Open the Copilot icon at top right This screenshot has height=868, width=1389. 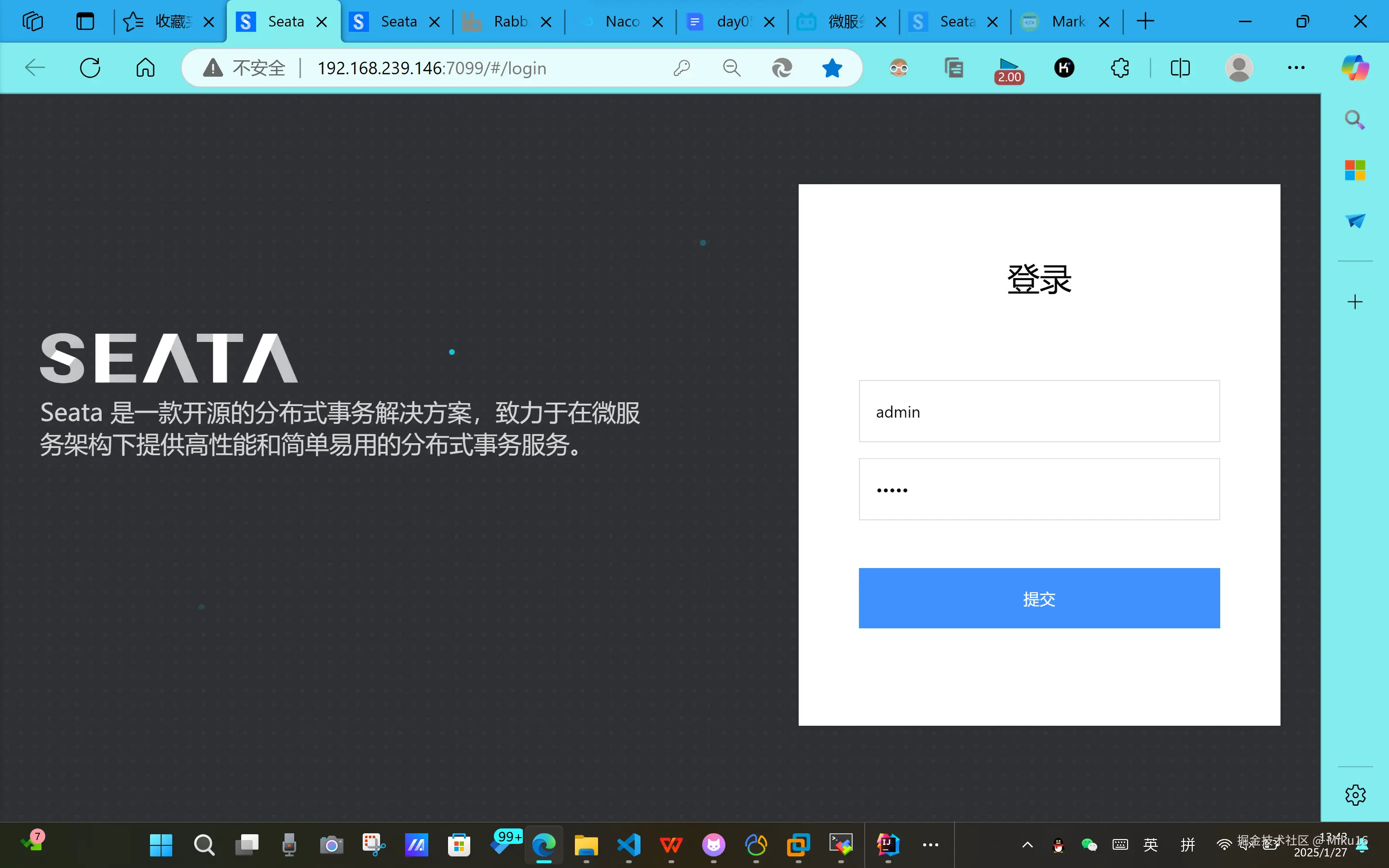(x=1355, y=68)
